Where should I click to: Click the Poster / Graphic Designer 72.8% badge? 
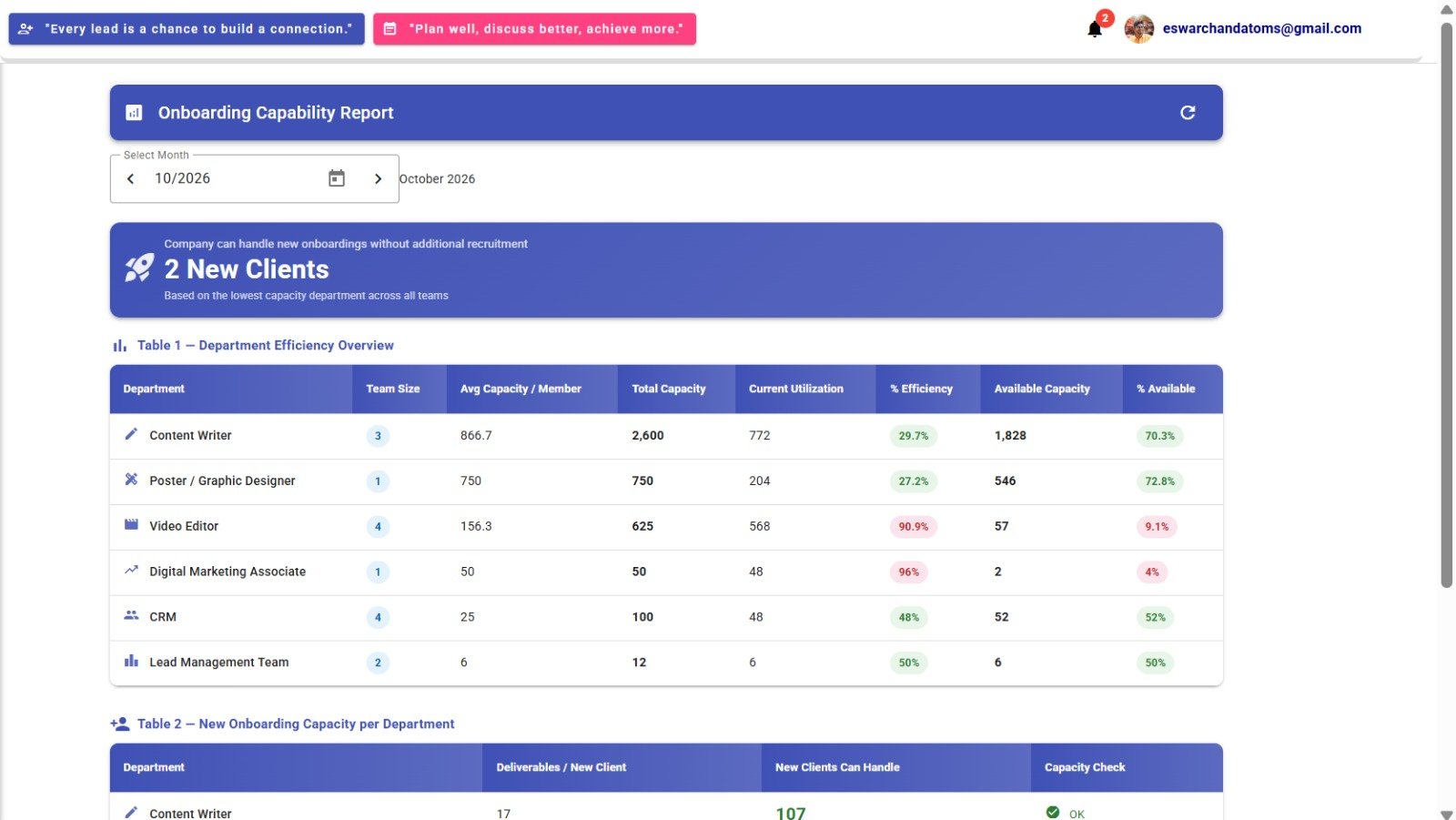(1160, 481)
